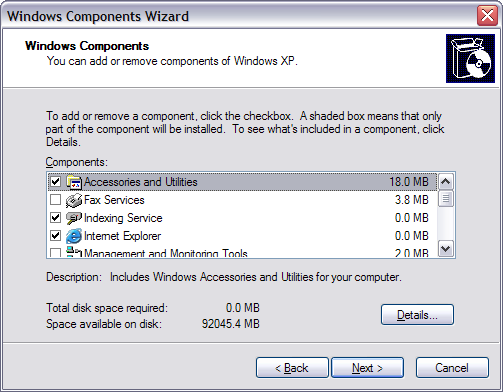
Task: Click the Internet Explorer logo icon
Action: click(74, 236)
